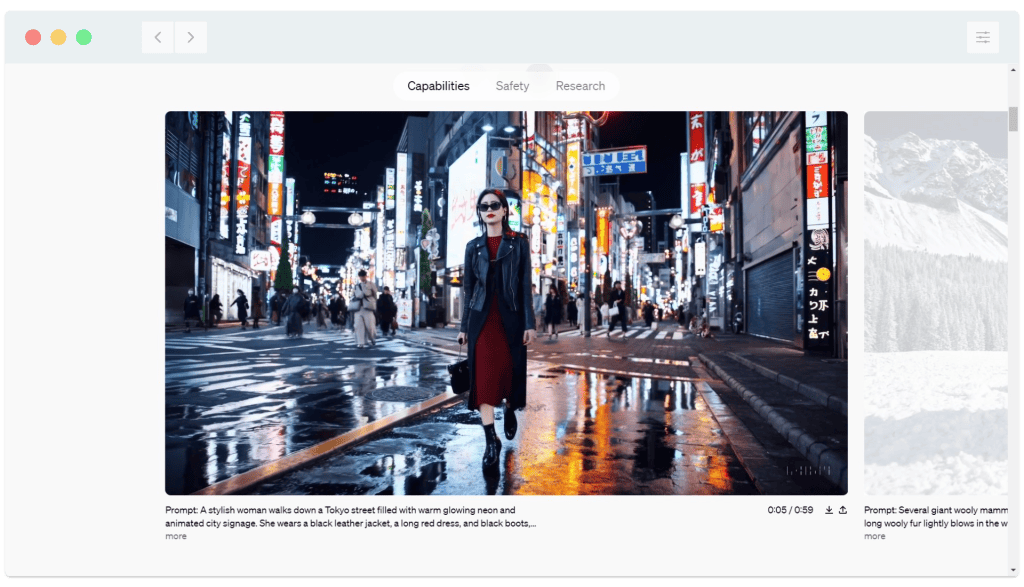Screen dimensions: 1024x587
Task: Open the filter sliders icon top right
Action: 983,36
